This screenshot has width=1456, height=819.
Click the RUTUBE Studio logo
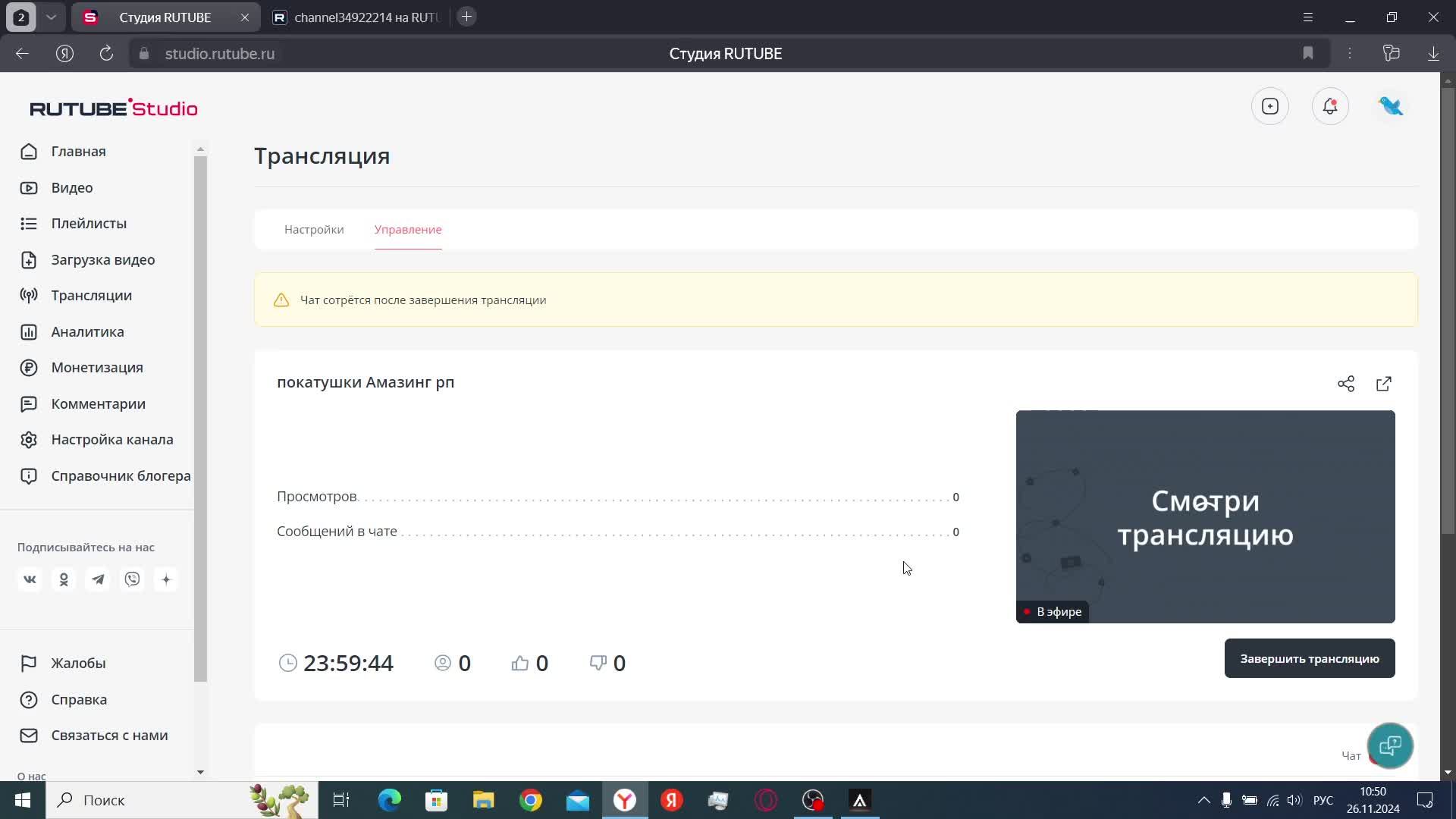tap(114, 108)
